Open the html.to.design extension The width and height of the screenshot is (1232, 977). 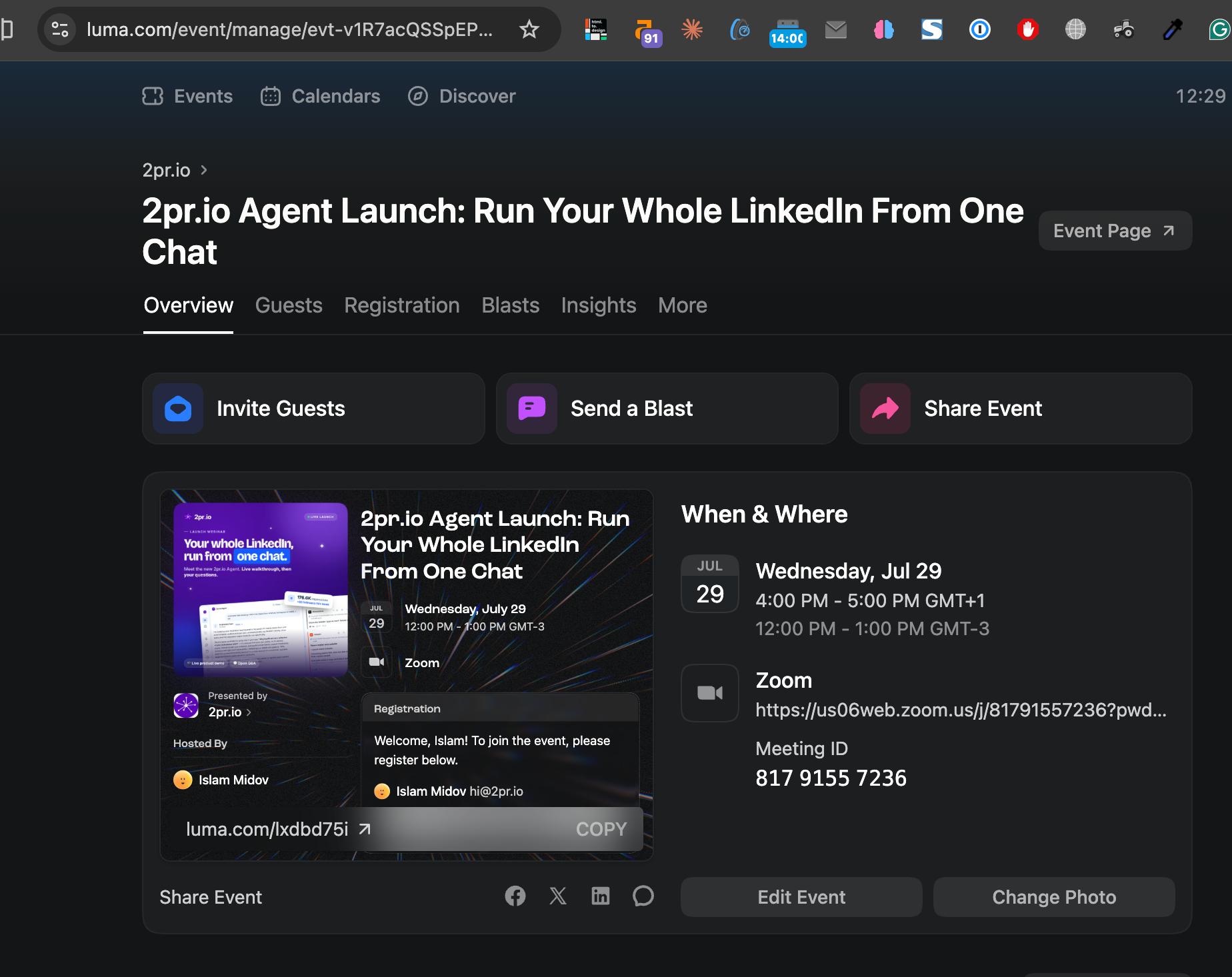(x=596, y=29)
